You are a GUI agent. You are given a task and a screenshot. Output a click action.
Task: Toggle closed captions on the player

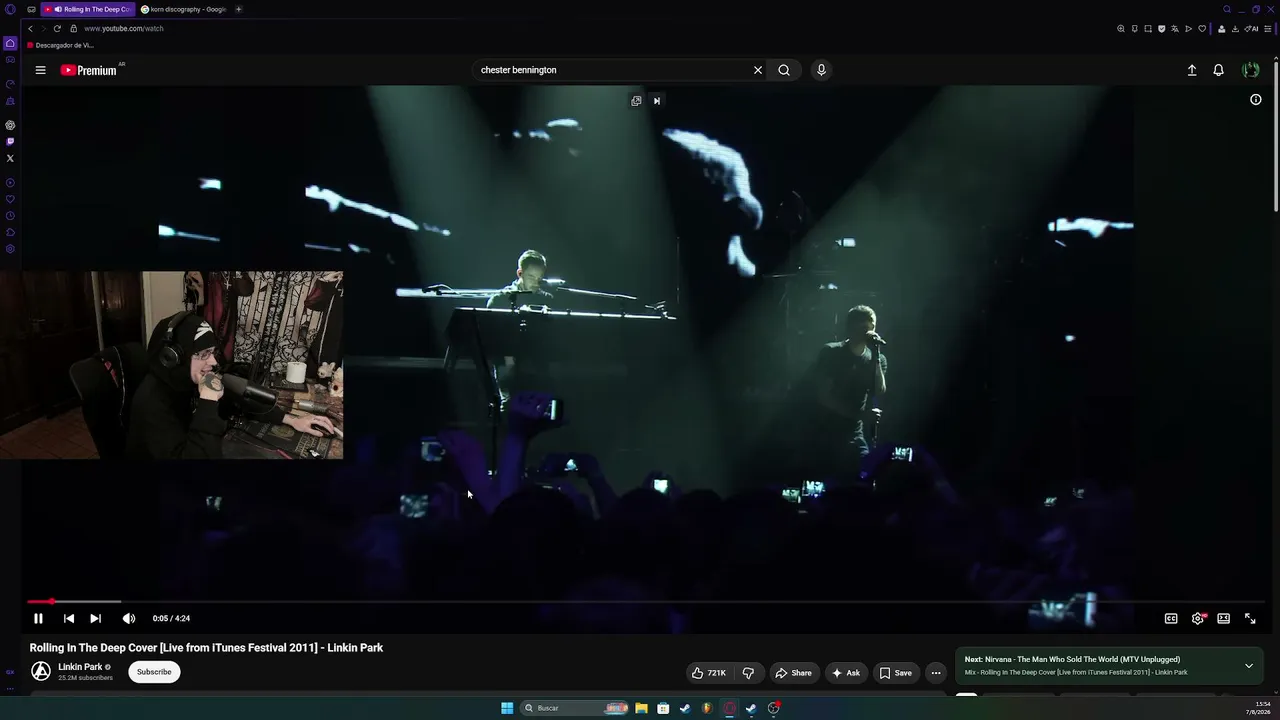coord(1171,618)
